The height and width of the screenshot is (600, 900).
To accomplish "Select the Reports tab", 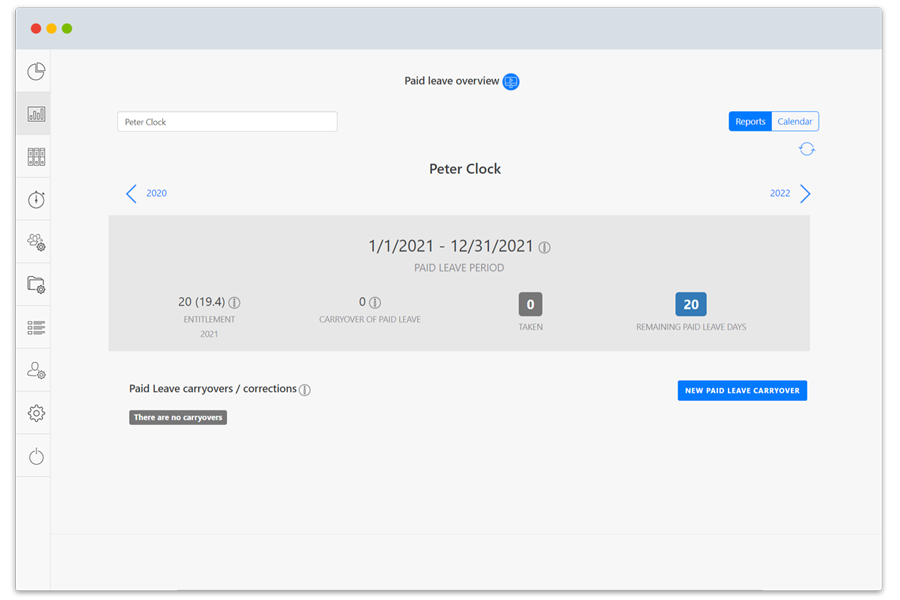I will pyautogui.click(x=750, y=122).
